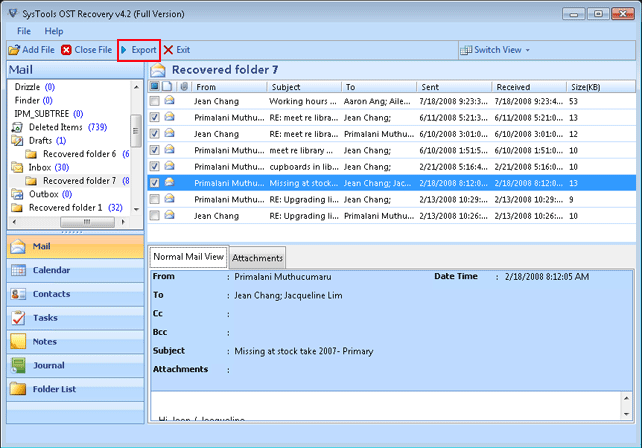The height and width of the screenshot is (448, 642).
Task: Open the Switch View dropdown
Action: click(495, 50)
